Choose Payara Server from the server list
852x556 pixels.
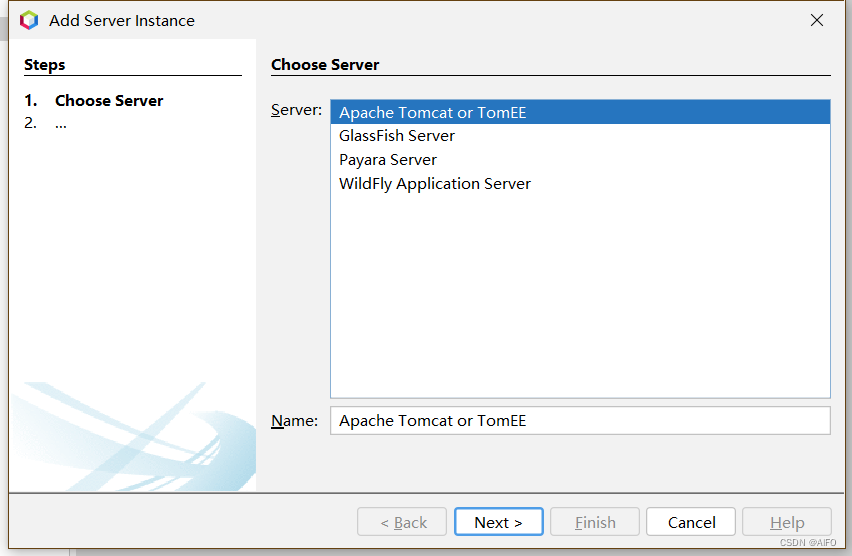pos(580,160)
